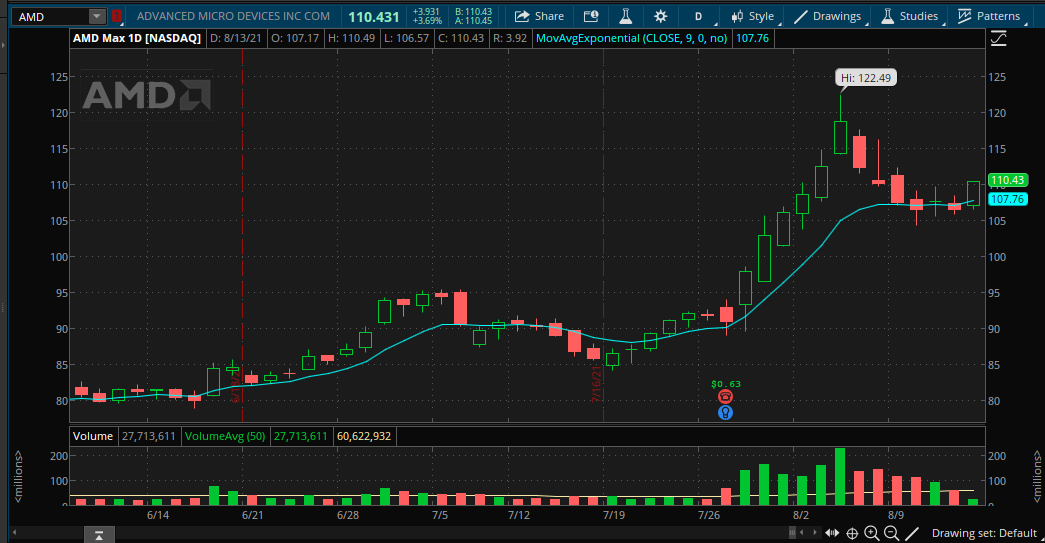This screenshot has height=543, width=1045.
Task: Click the collapse panel arrow tab at bottom
Action: pos(99,535)
